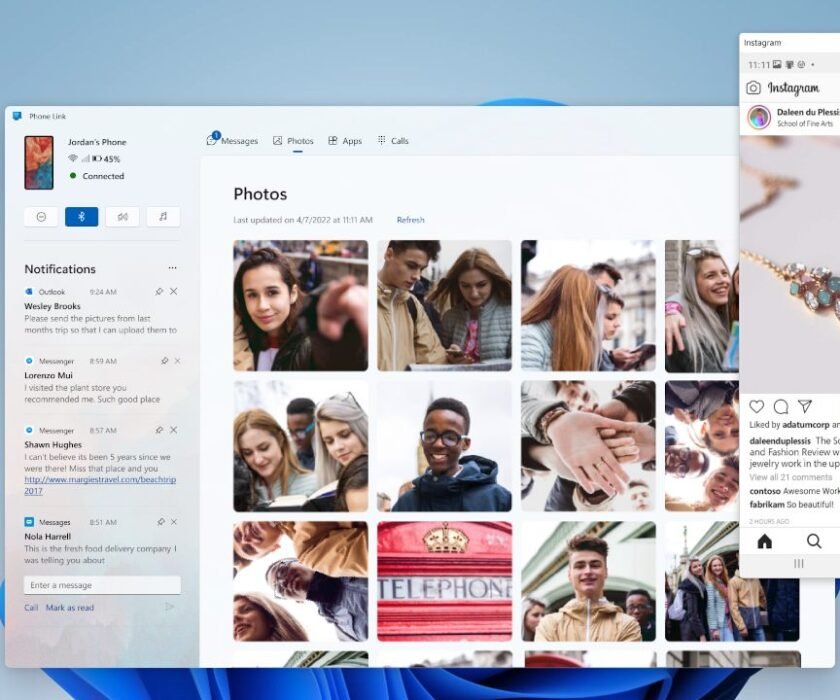Switch to the Messages tab
The height and width of the screenshot is (700, 840).
pyautogui.click(x=232, y=141)
